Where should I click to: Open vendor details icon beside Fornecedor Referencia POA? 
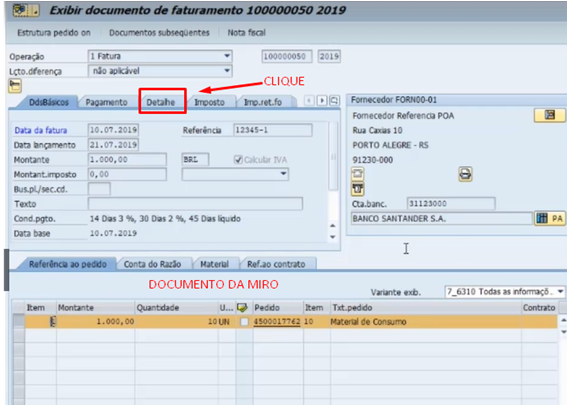tap(549, 115)
